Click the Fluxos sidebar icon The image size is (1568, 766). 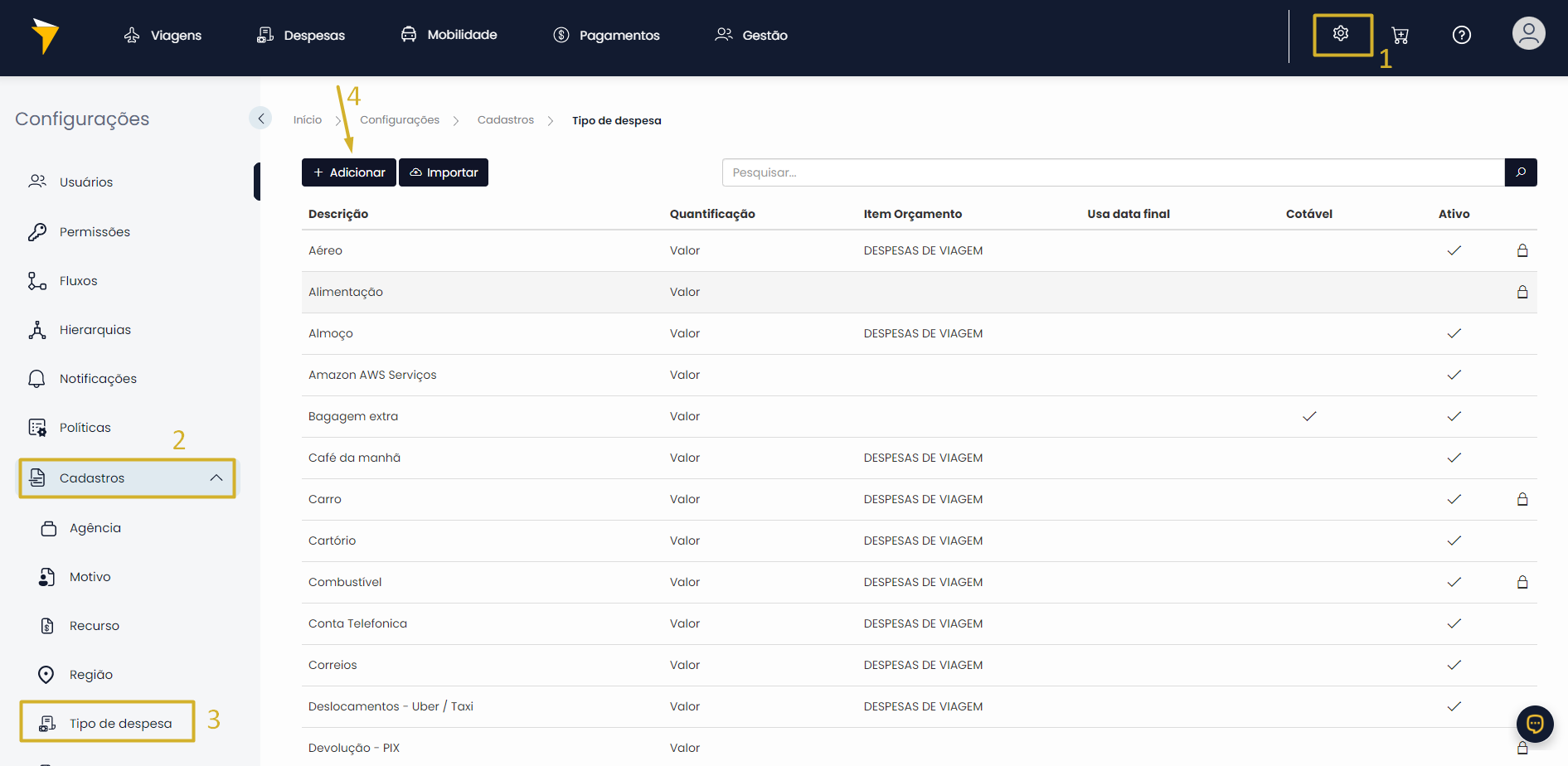click(x=37, y=281)
